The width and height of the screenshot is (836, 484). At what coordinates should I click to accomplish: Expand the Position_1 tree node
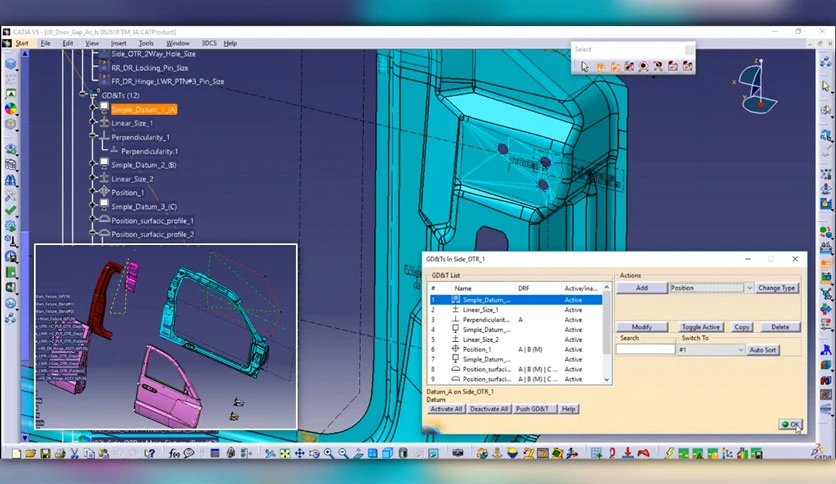pyautogui.click(x=93, y=192)
